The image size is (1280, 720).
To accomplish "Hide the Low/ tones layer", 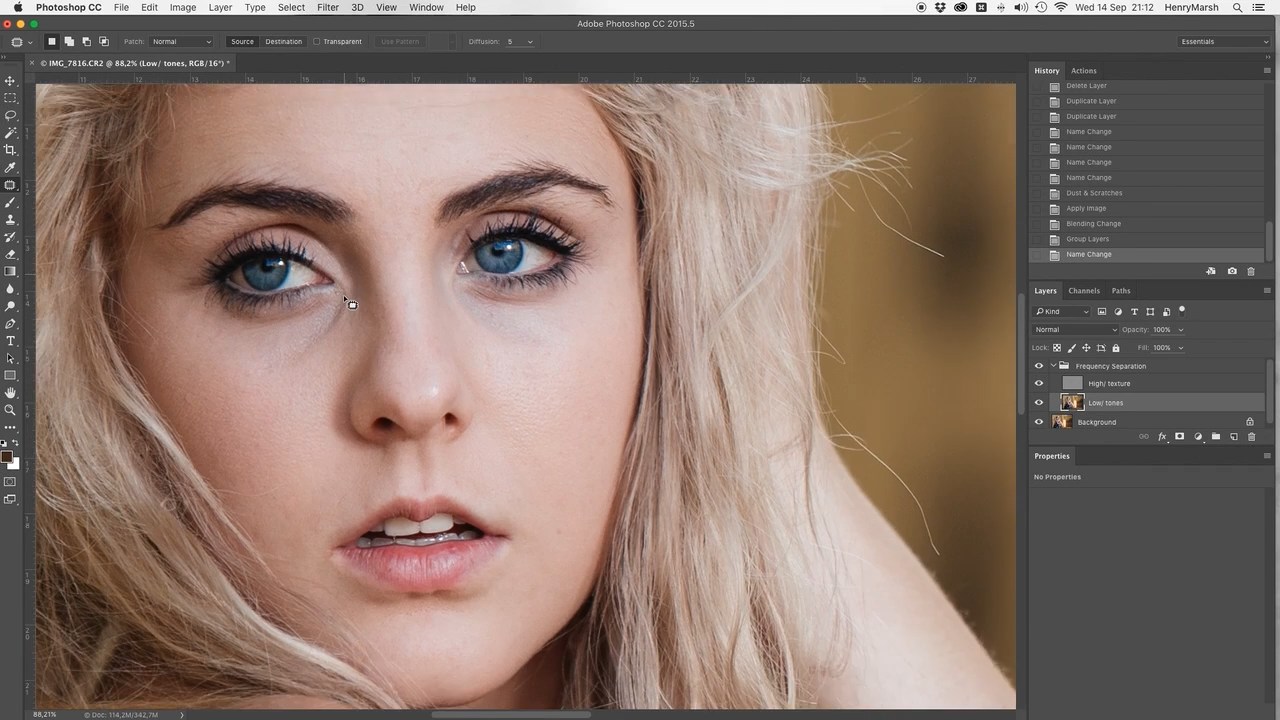I will 1038,403.
